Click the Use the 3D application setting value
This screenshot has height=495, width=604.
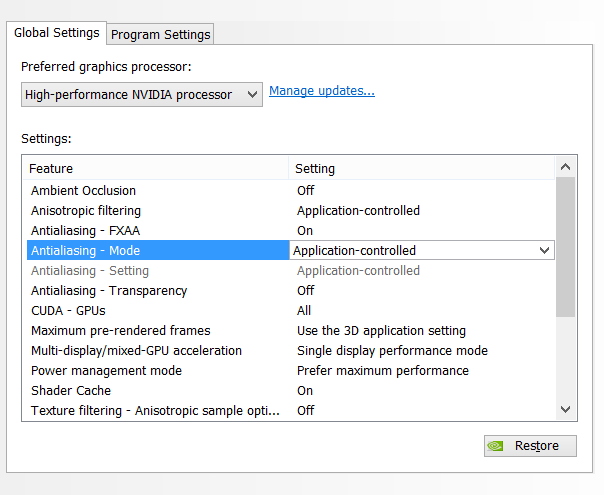381,331
